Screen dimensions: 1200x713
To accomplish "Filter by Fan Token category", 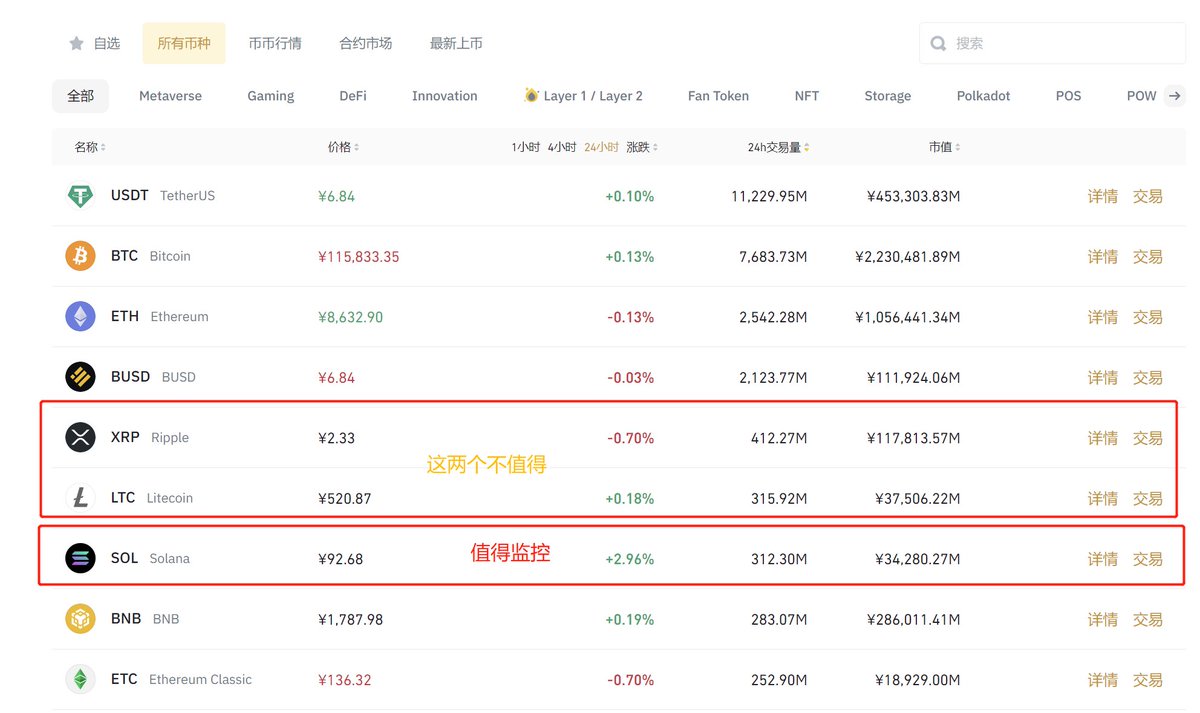I will (x=718, y=96).
